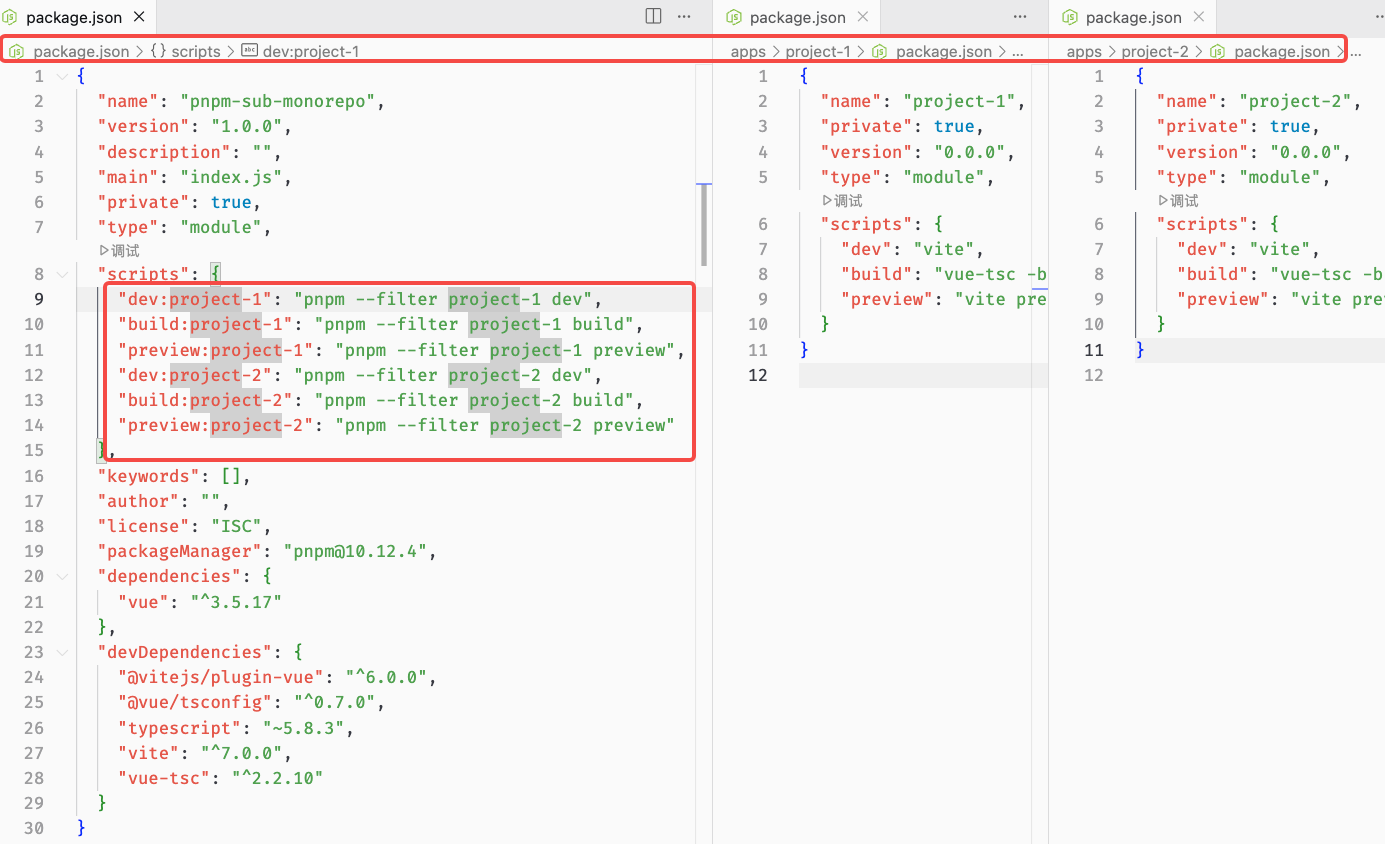Click the "@vue/tsconfig" dependency key
The width and height of the screenshot is (1385, 844).
(x=195, y=702)
